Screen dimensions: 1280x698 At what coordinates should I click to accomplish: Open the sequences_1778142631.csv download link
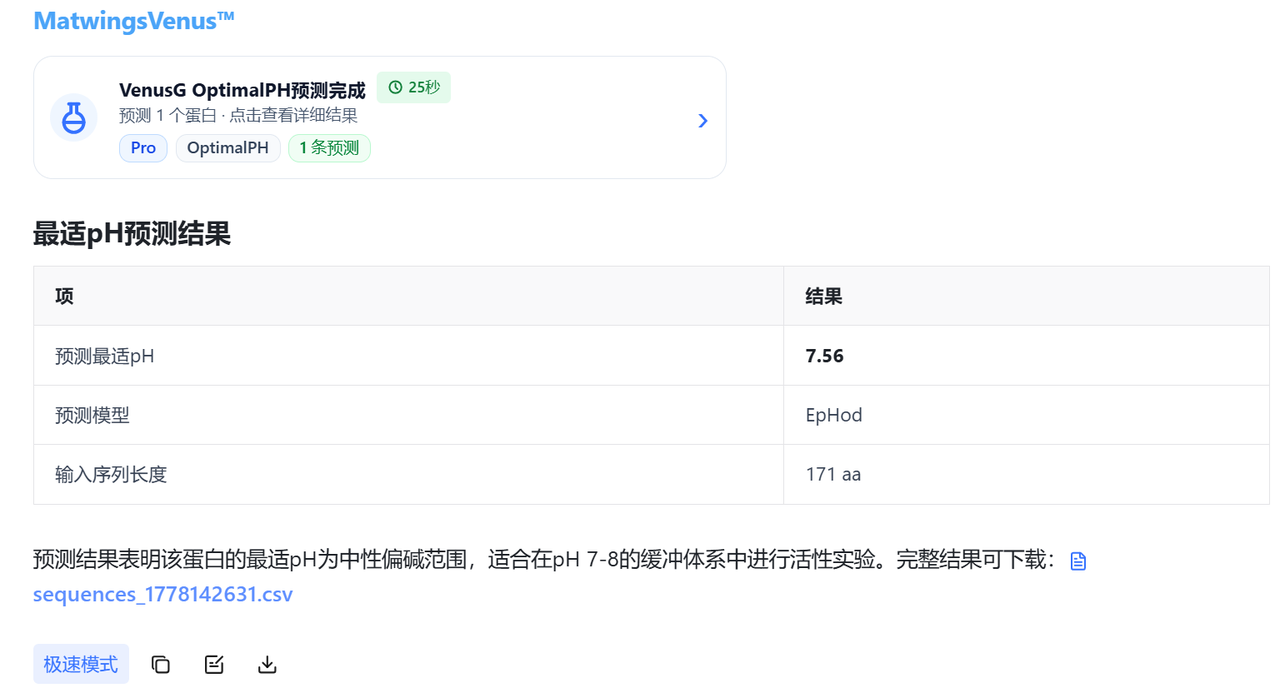coord(163,594)
